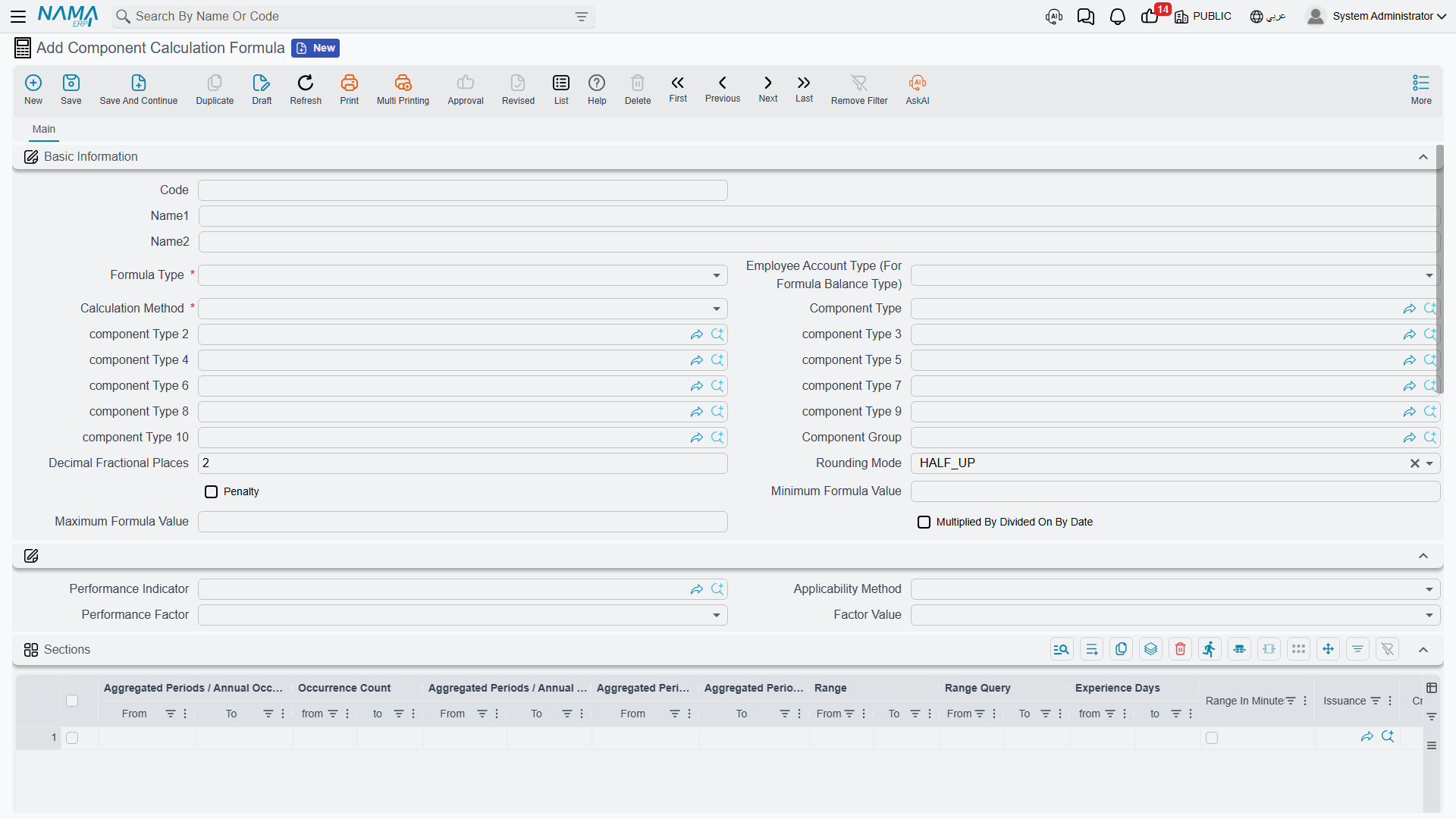1456x819 pixels.
Task: Delete the current record
Action: [x=638, y=89]
